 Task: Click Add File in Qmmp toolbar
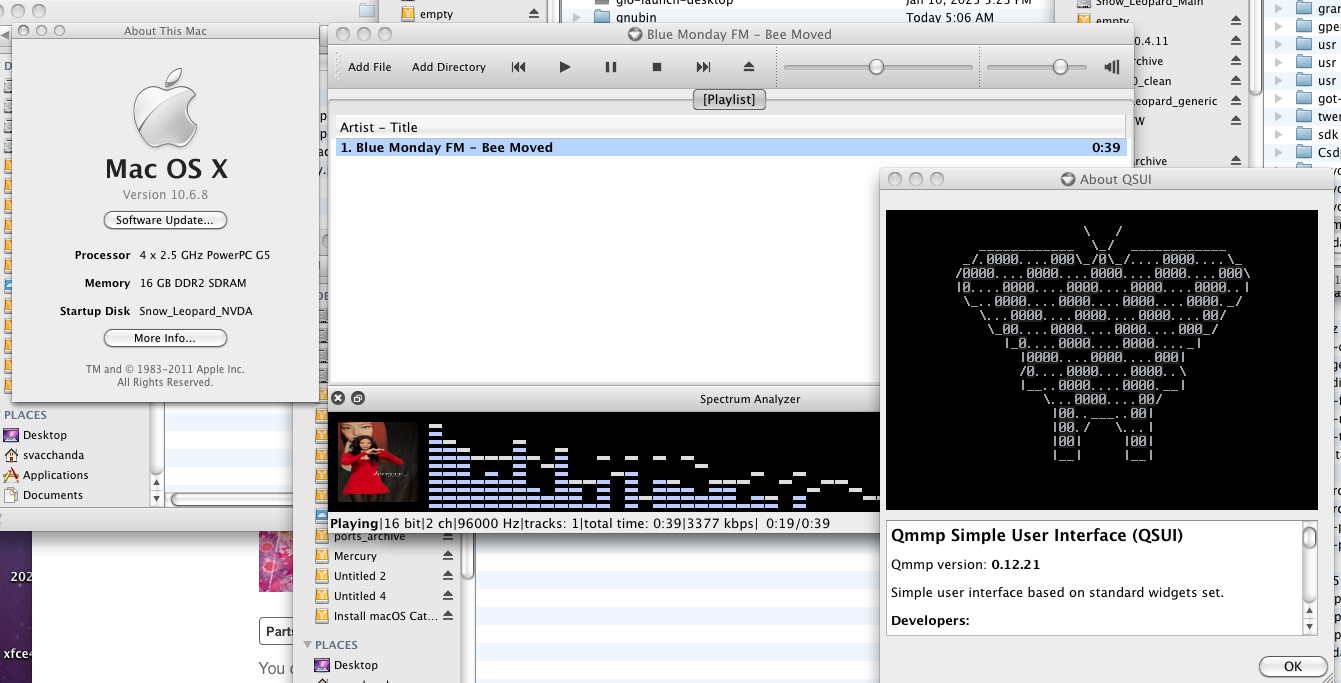pos(370,67)
